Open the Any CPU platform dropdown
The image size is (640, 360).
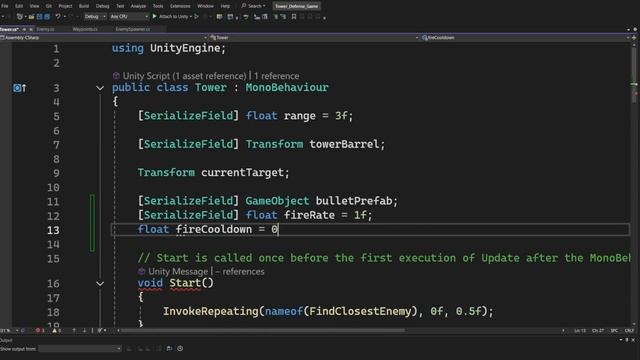point(129,17)
